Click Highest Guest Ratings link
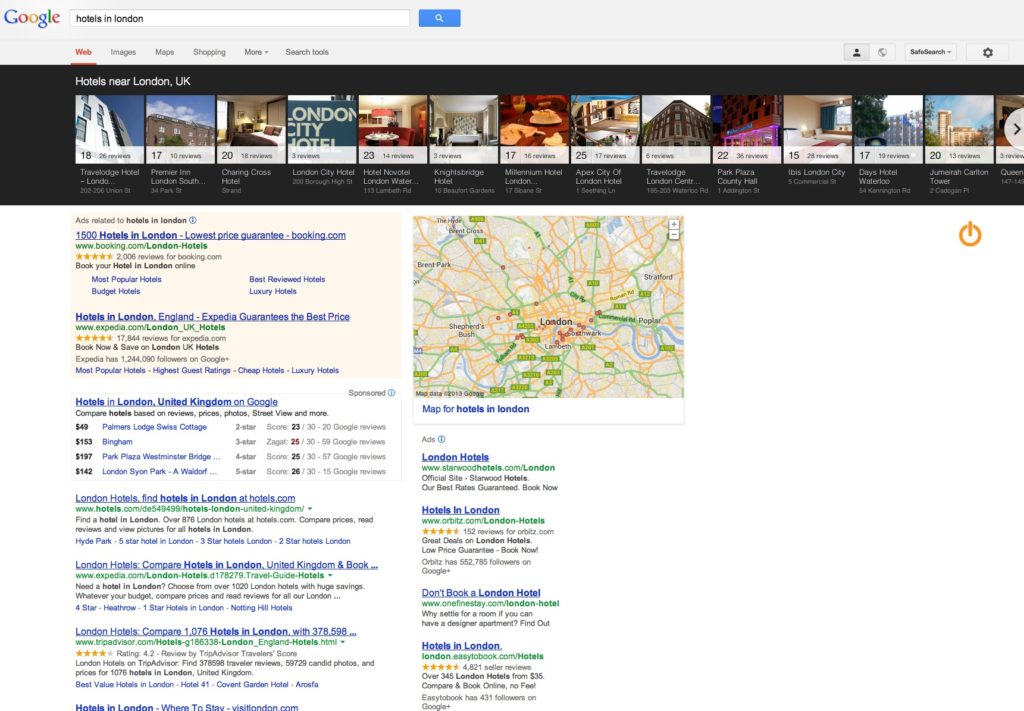This screenshot has width=1024, height=711. click(x=191, y=370)
